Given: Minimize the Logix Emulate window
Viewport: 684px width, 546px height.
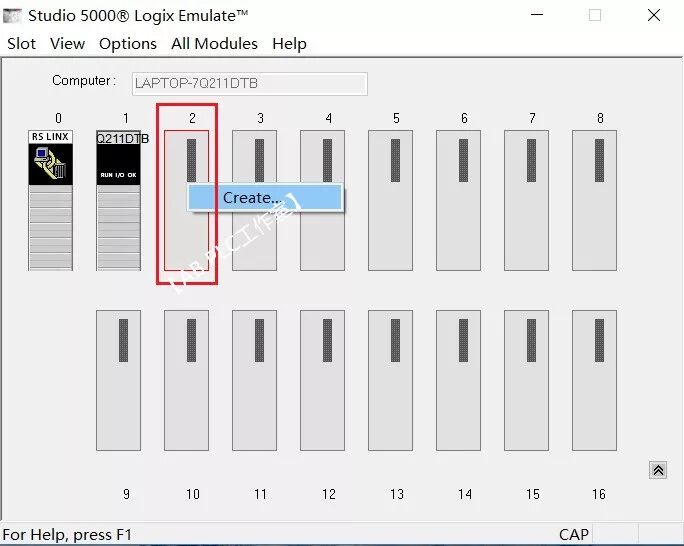Looking at the screenshot, I should 537,15.
